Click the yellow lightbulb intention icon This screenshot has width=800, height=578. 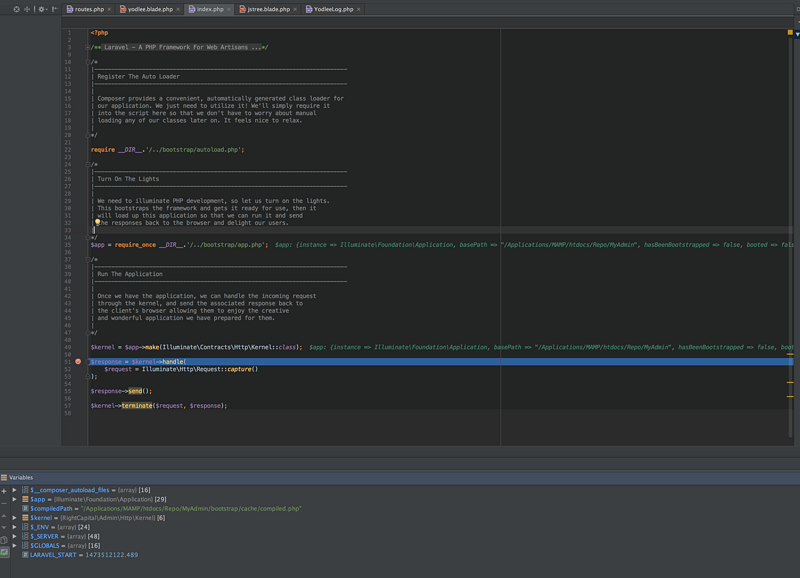point(97,222)
